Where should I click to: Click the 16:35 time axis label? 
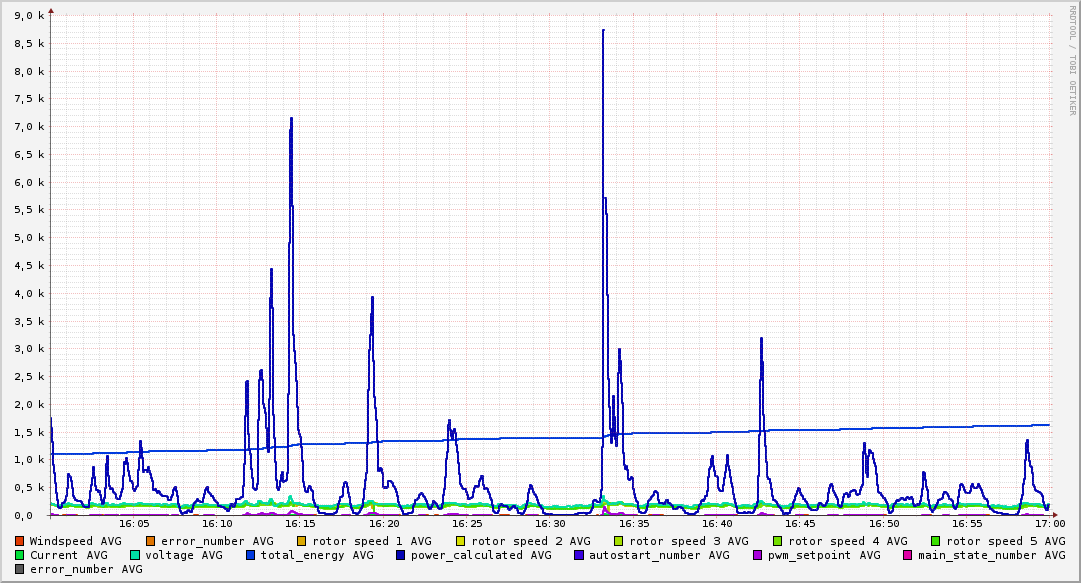634,524
